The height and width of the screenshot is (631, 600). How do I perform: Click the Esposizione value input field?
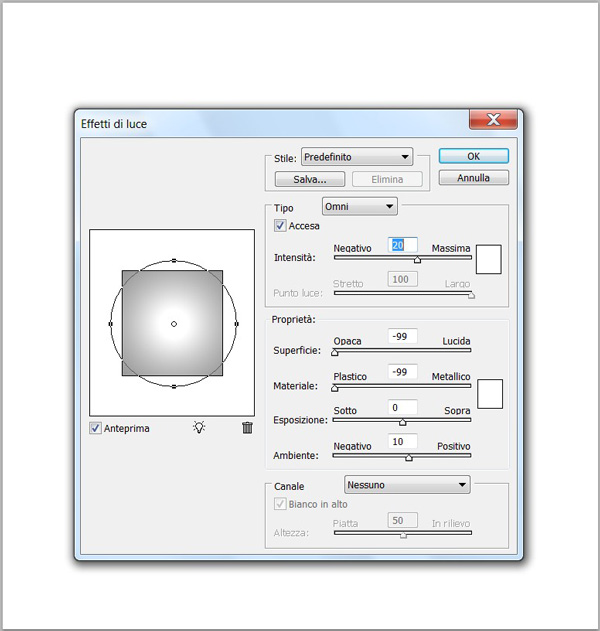coord(403,407)
